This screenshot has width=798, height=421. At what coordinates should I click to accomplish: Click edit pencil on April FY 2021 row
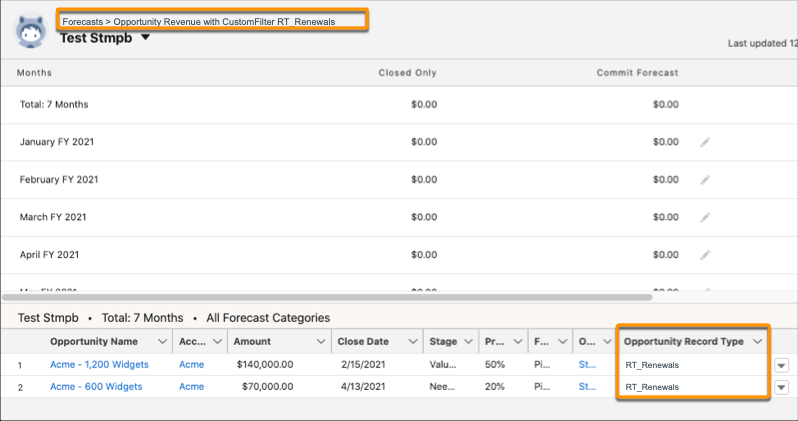tap(705, 255)
